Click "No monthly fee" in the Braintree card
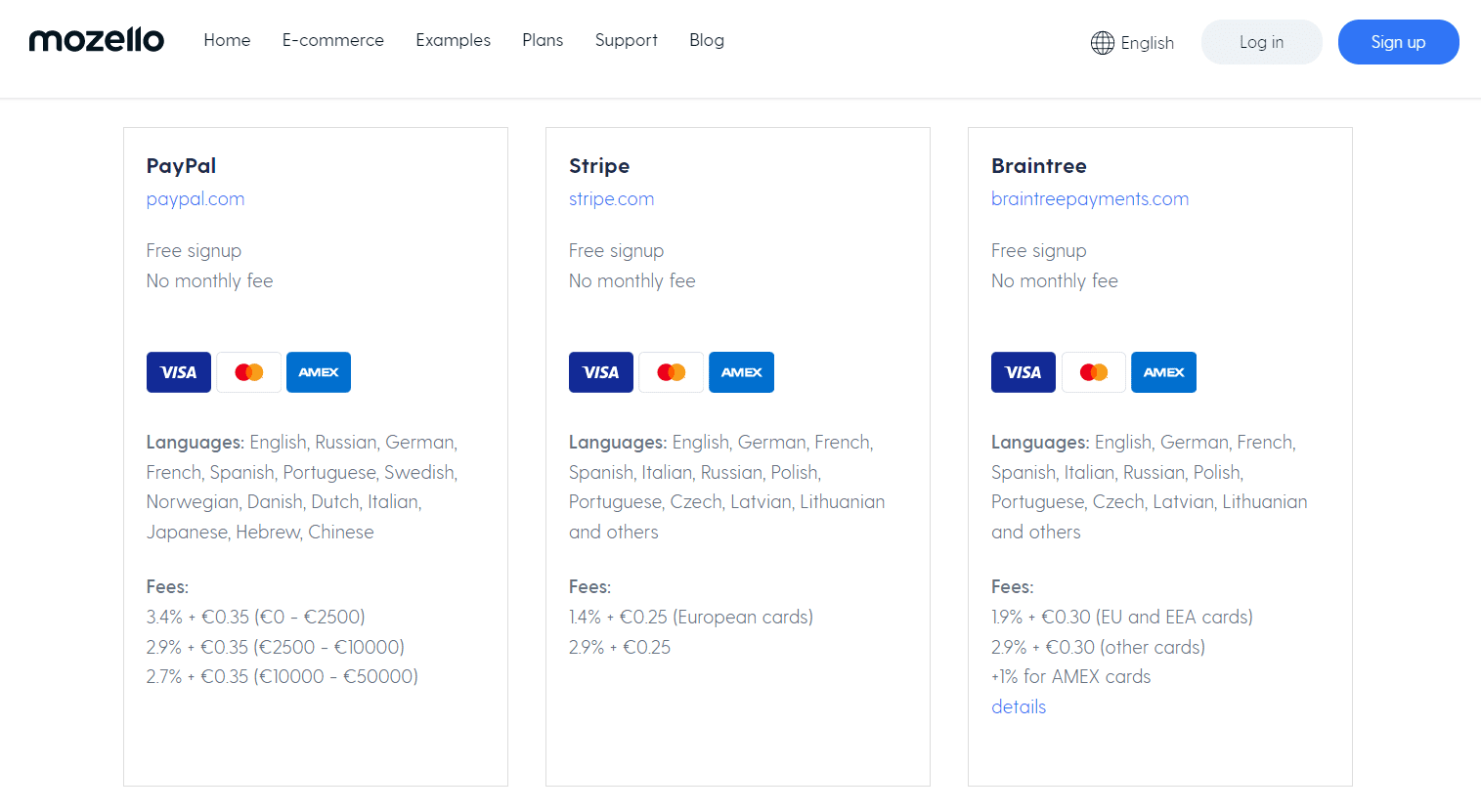The height and width of the screenshot is (812, 1481). (1055, 280)
